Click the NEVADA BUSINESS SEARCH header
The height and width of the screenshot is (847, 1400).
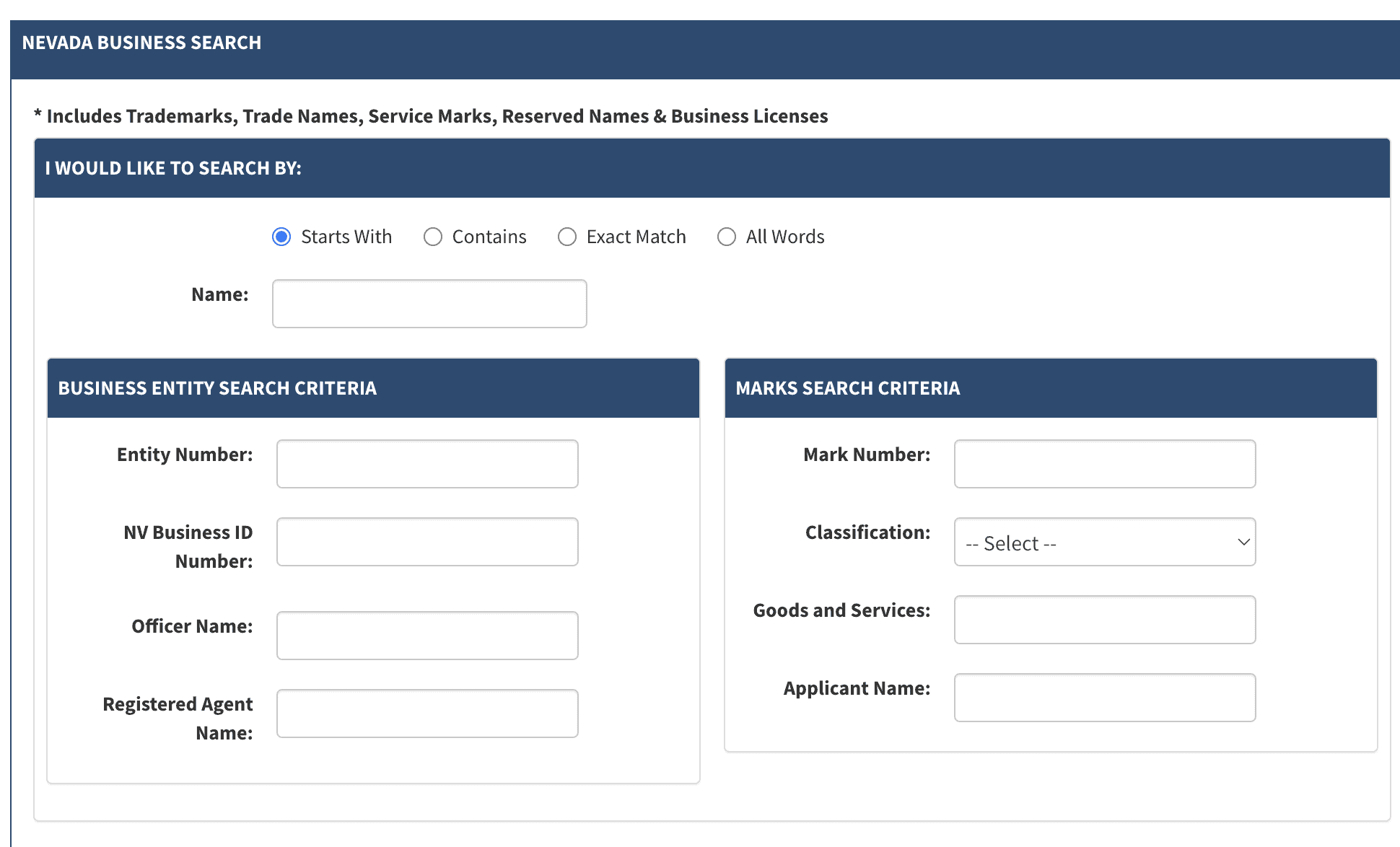[x=141, y=42]
